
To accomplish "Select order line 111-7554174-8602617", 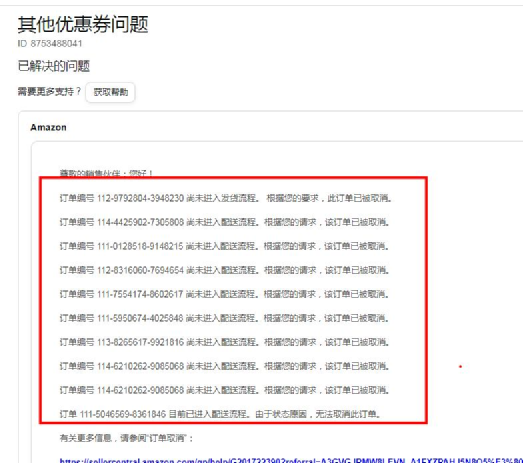I will 224,294.
